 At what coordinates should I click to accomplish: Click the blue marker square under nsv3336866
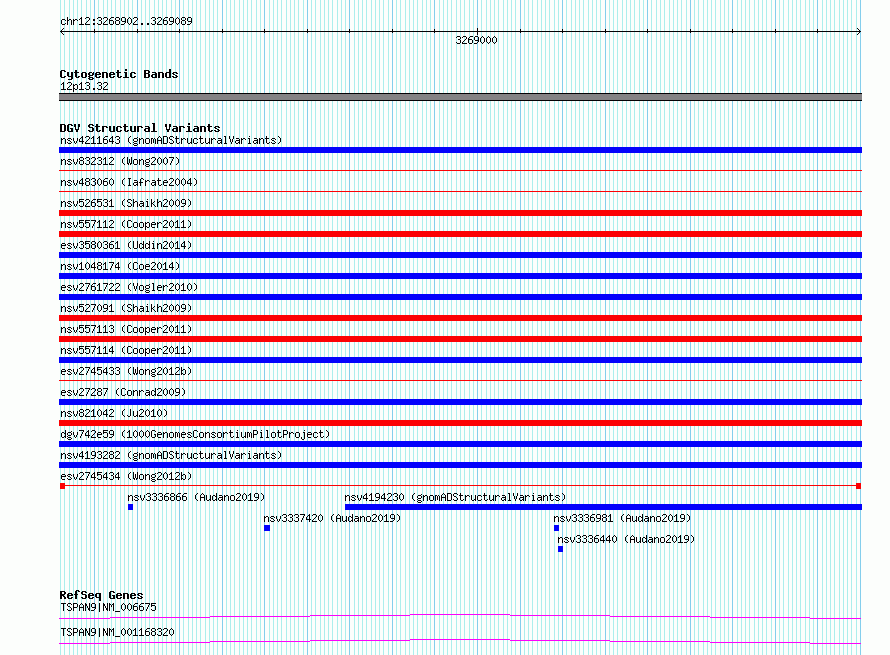pos(131,507)
